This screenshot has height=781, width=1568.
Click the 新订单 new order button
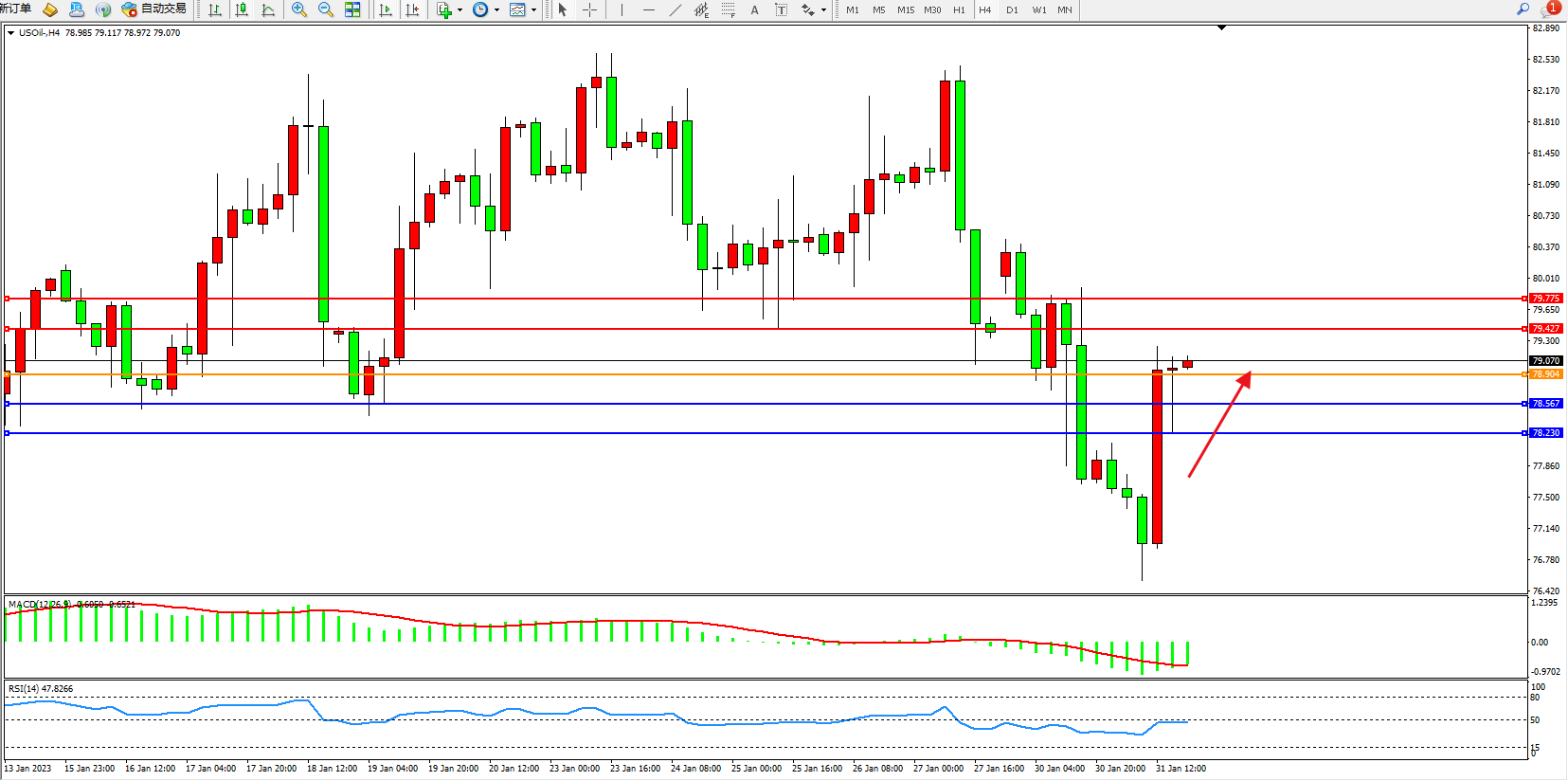click(x=15, y=9)
